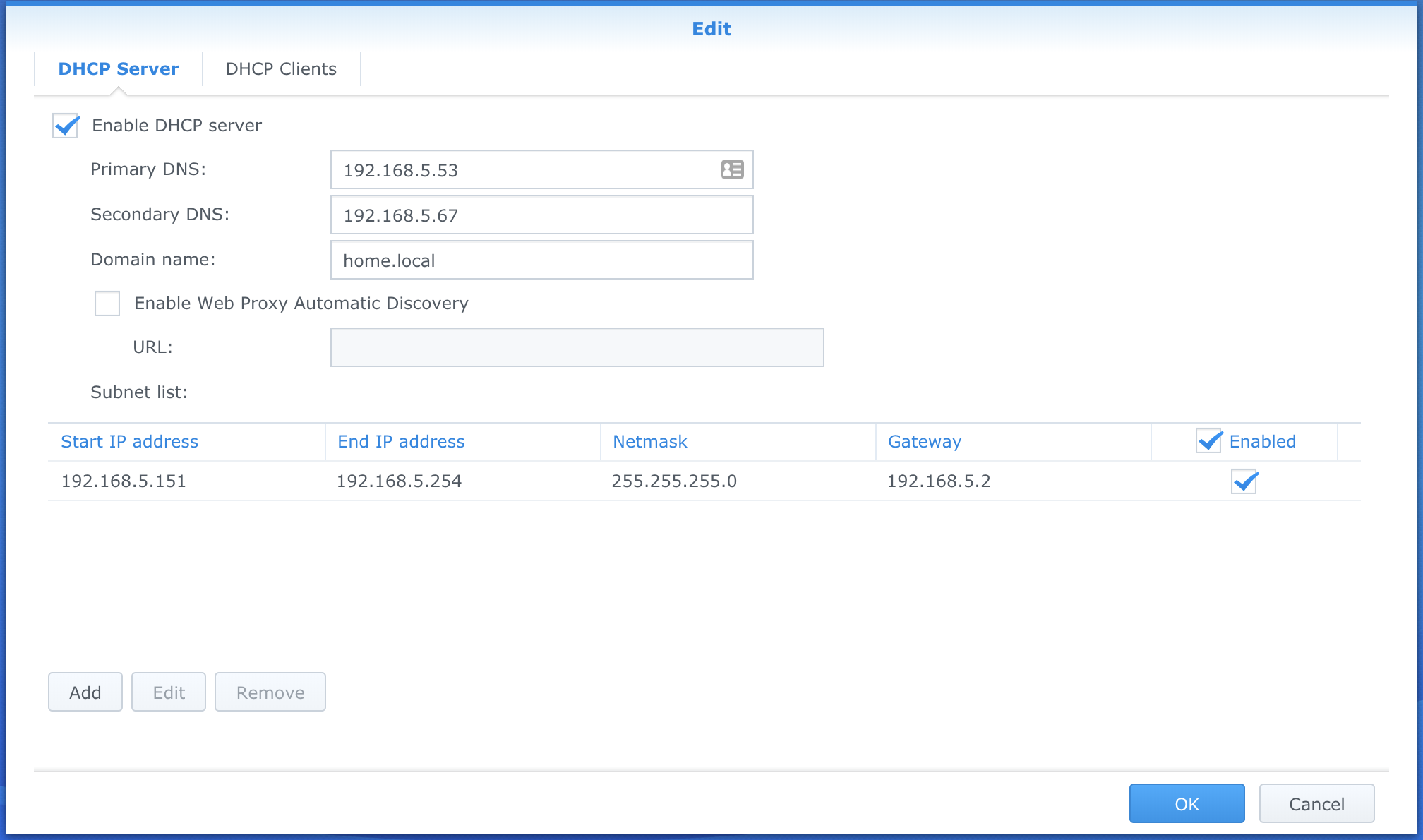Click the WPAD URL input field
This screenshot has height=840, width=1423.
pyautogui.click(x=577, y=347)
